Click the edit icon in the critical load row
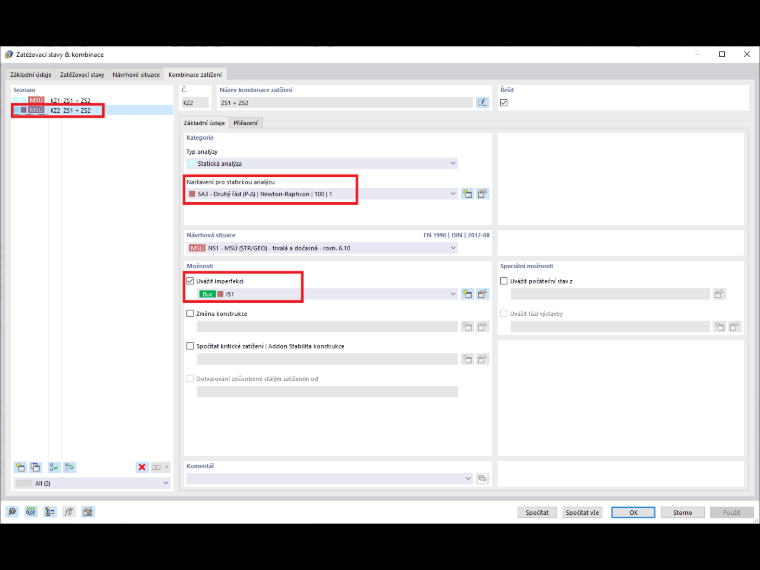Screen dimensions: 760x570 tap(482, 359)
